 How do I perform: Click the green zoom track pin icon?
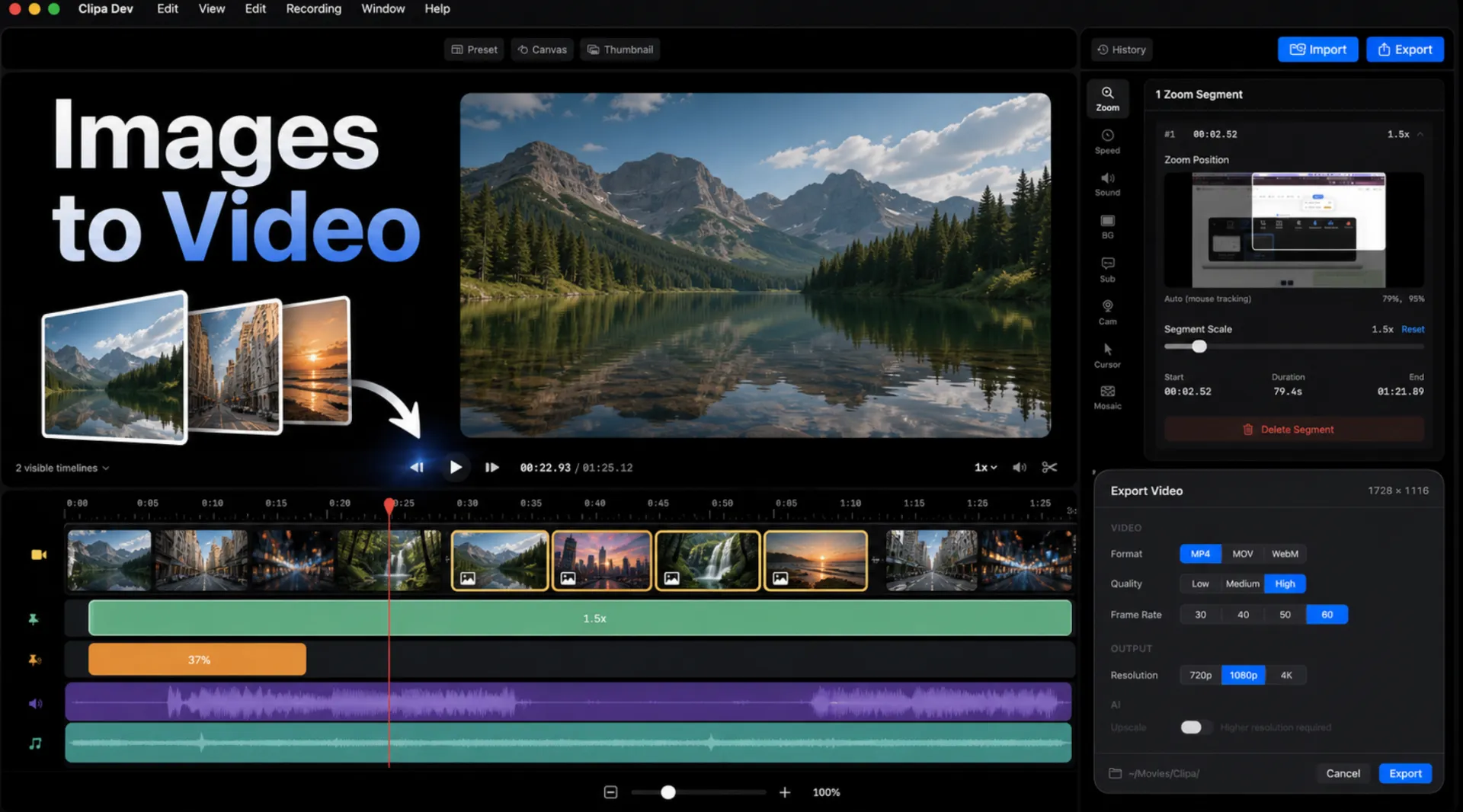[34, 619]
